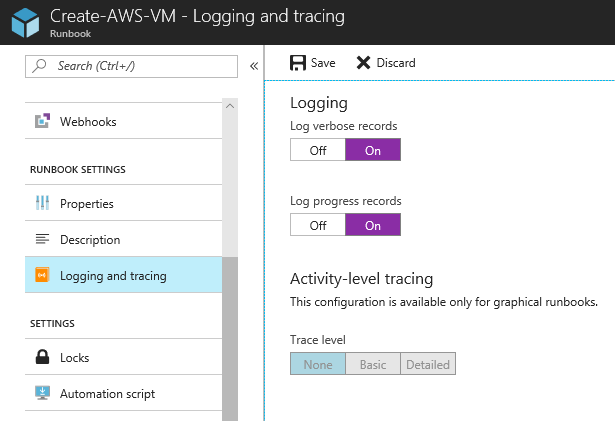Collapse the sidebar with the double chevron
The image size is (615, 421).
(254, 66)
